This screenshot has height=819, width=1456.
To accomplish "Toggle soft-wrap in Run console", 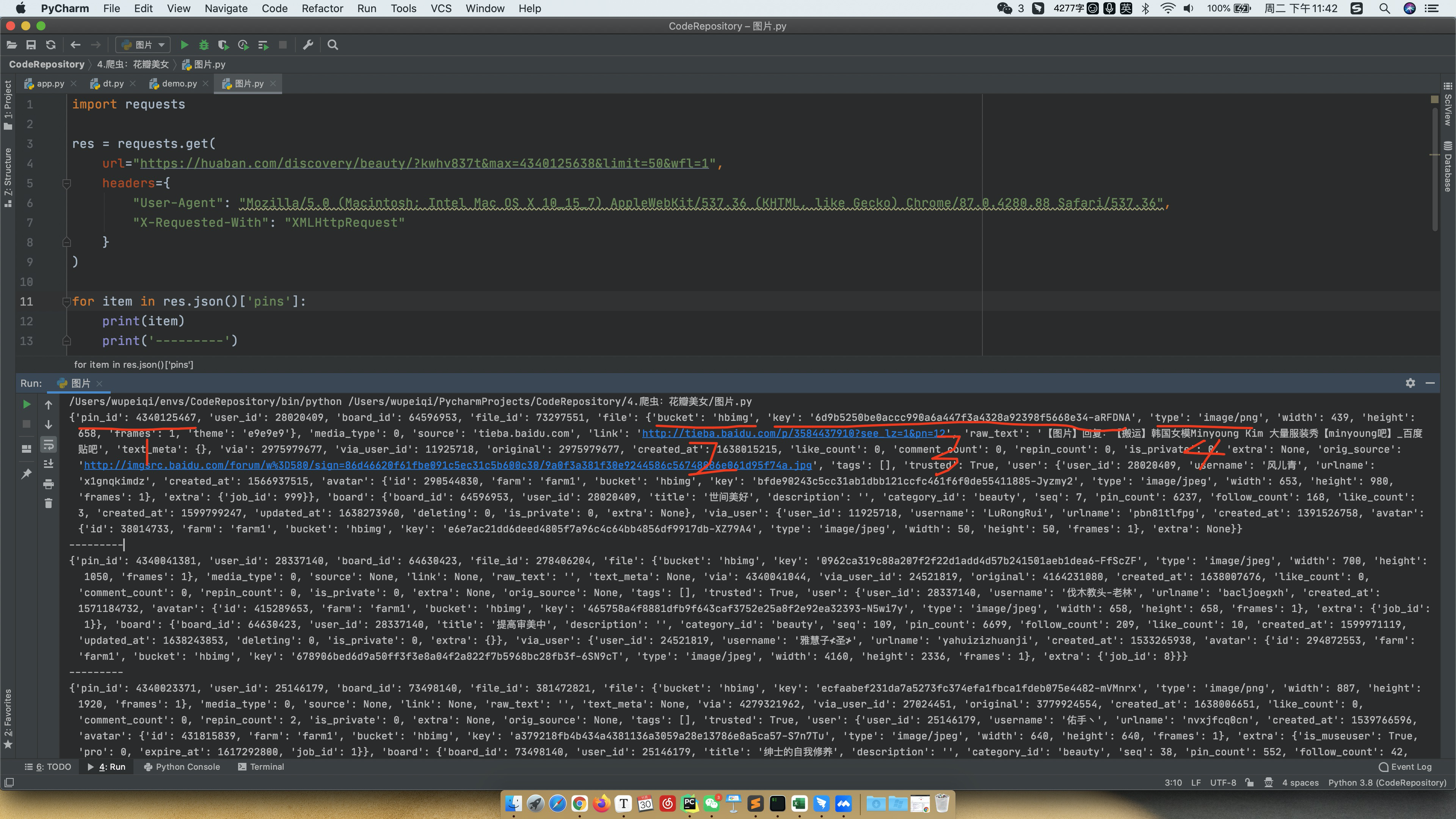I will coord(49,445).
